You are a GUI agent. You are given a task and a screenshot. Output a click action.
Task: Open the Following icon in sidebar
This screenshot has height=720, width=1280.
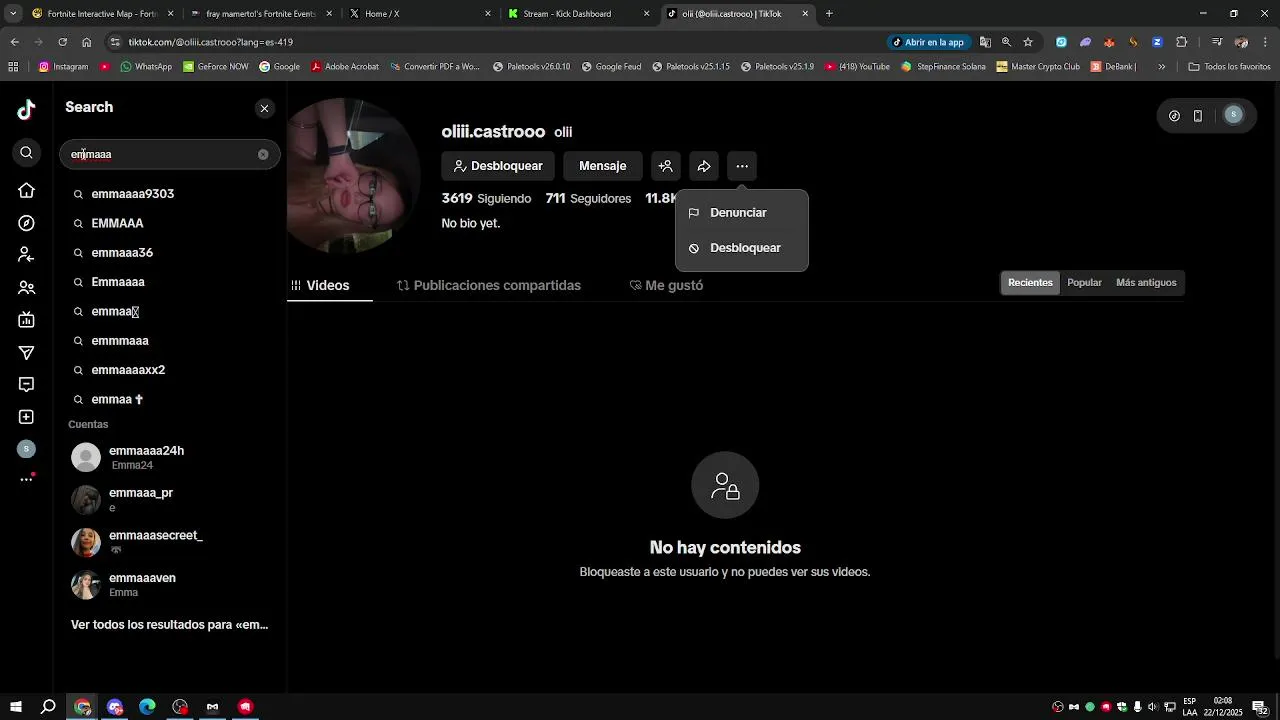coord(26,255)
